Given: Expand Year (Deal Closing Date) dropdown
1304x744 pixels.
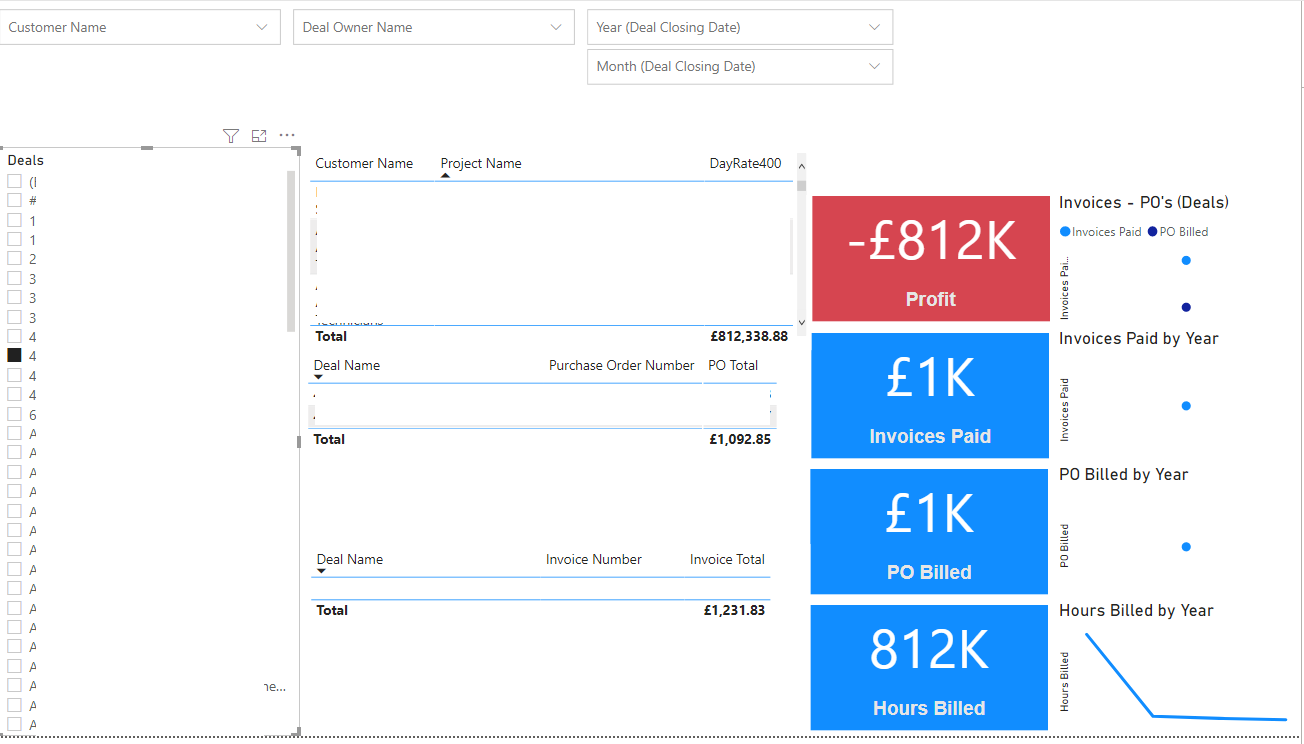Looking at the screenshot, I should click(x=740, y=27).
